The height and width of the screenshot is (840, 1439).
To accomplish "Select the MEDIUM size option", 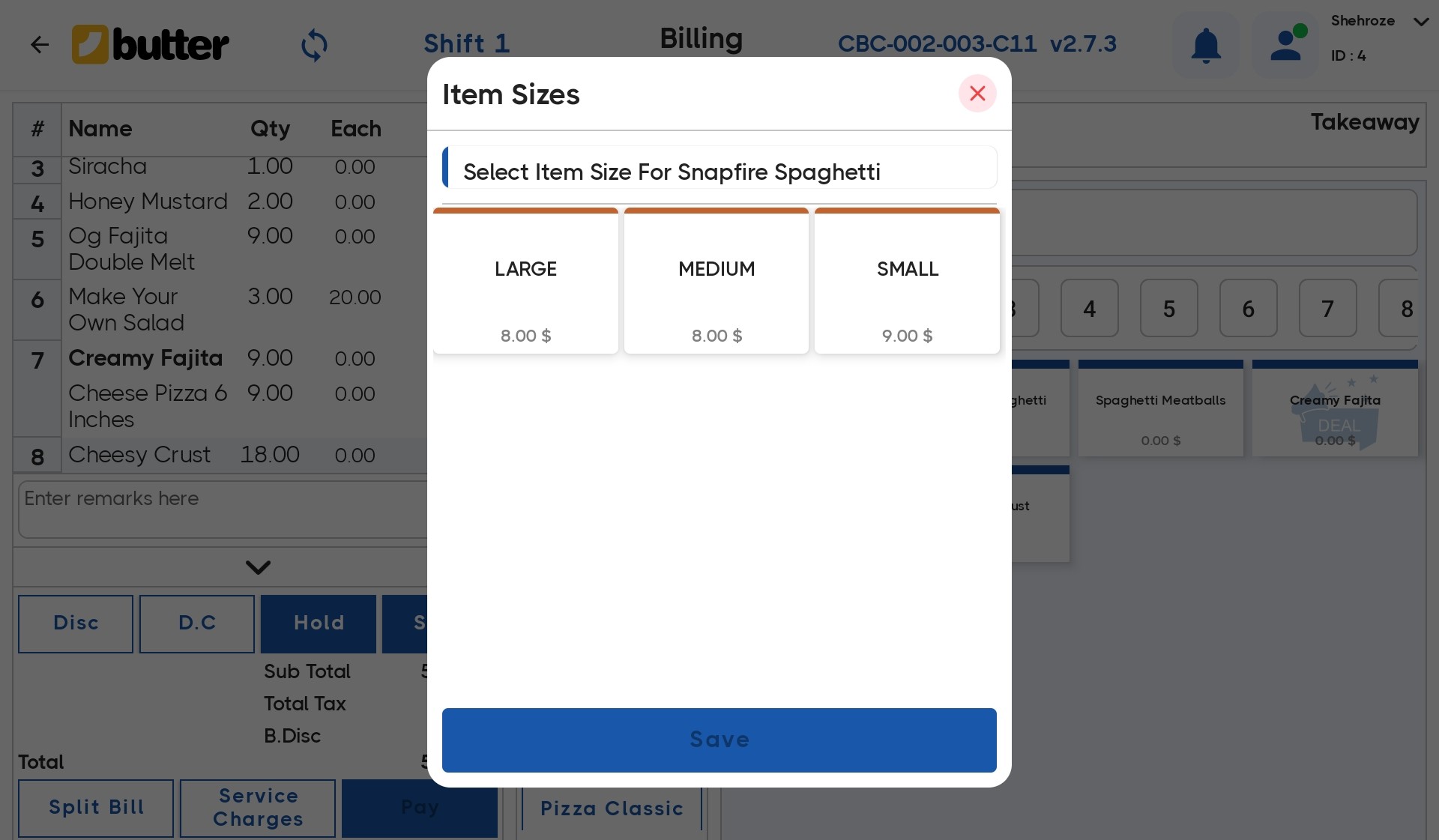I will click(x=716, y=281).
